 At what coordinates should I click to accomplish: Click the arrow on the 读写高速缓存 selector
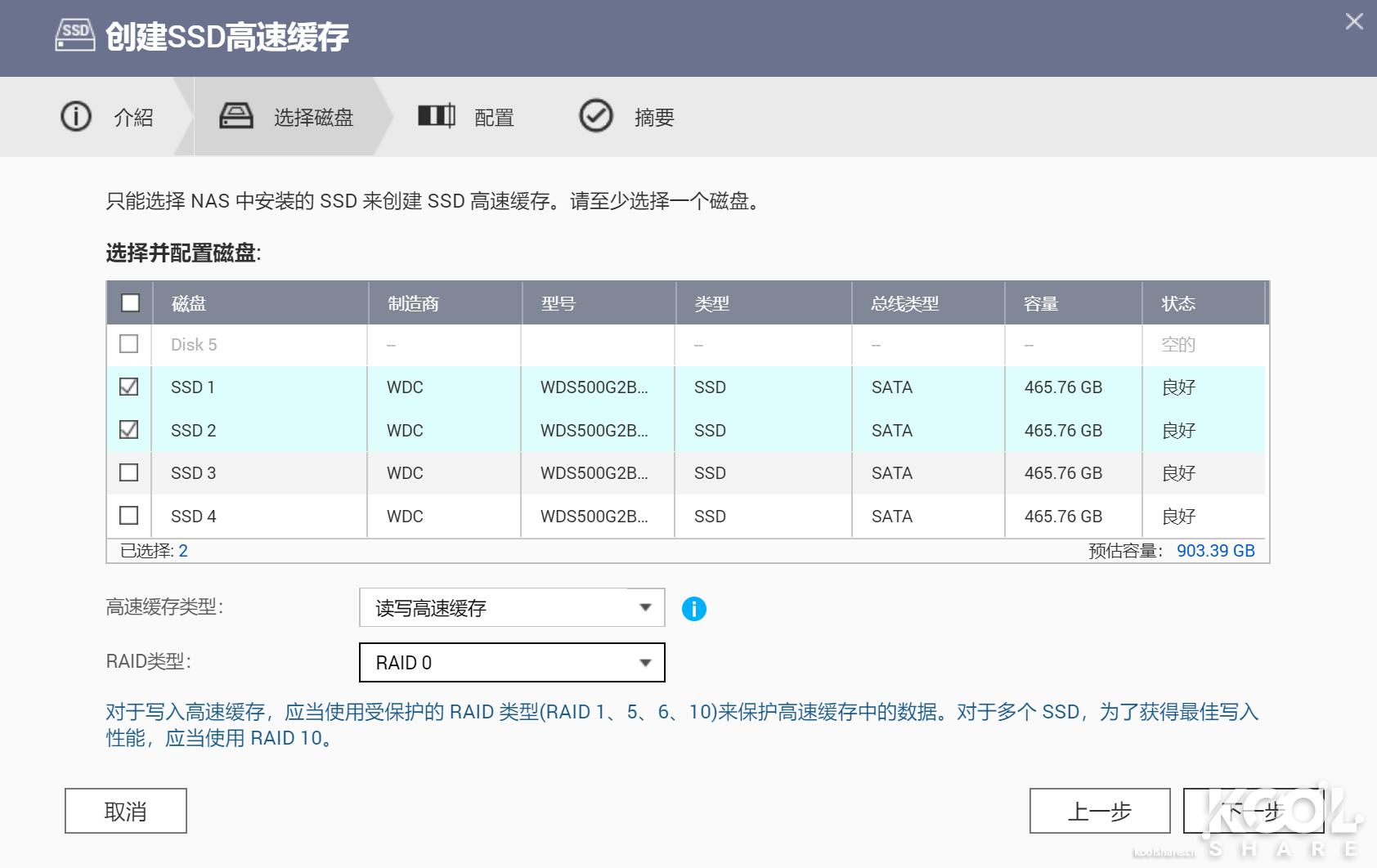[645, 607]
